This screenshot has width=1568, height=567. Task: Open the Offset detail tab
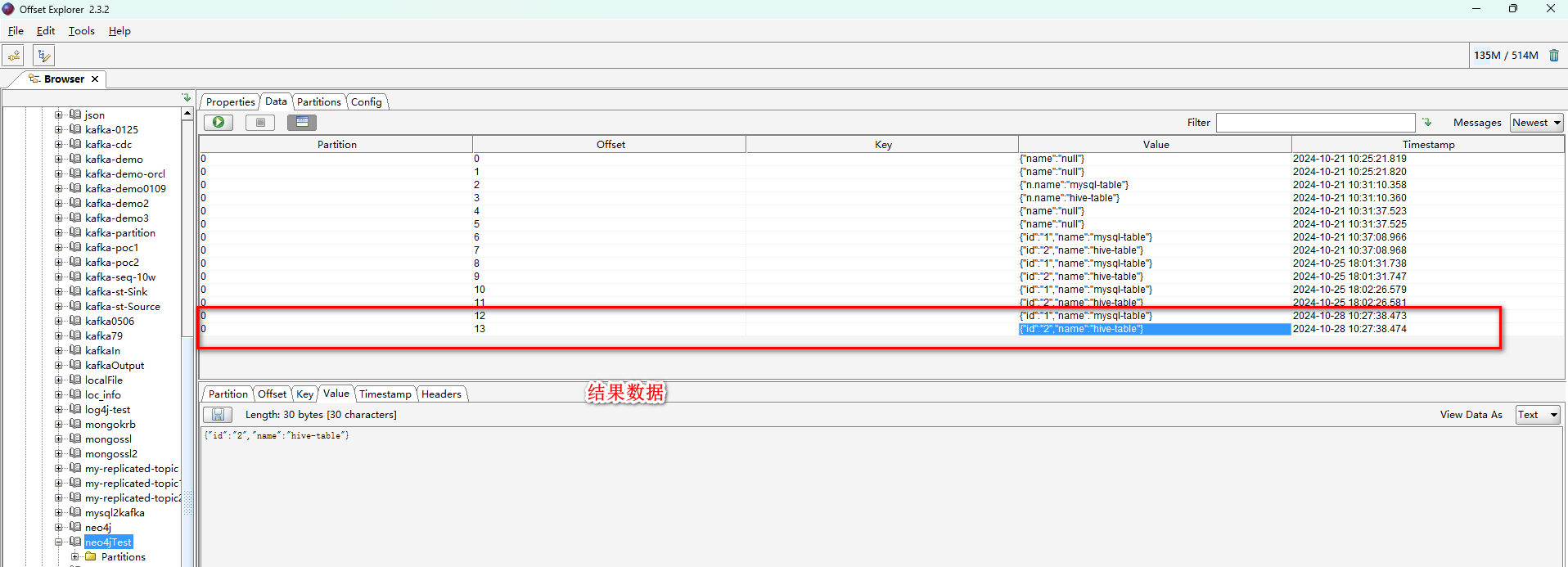pyautogui.click(x=273, y=394)
